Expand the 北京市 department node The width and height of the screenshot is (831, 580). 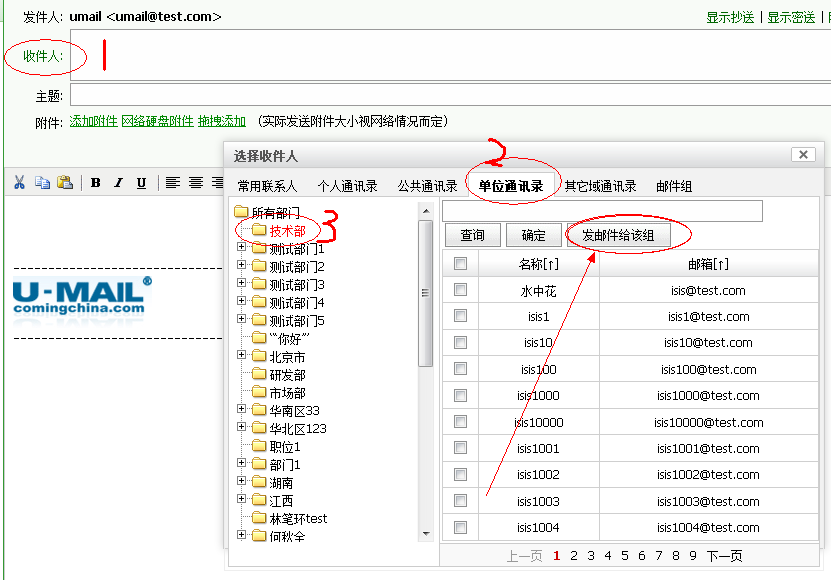242,356
